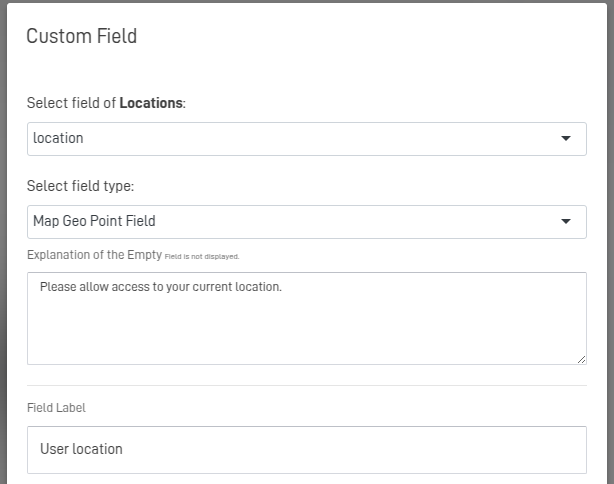The height and width of the screenshot is (484, 614).
Task: Click the Field Label caption
Action: coord(56,408)
